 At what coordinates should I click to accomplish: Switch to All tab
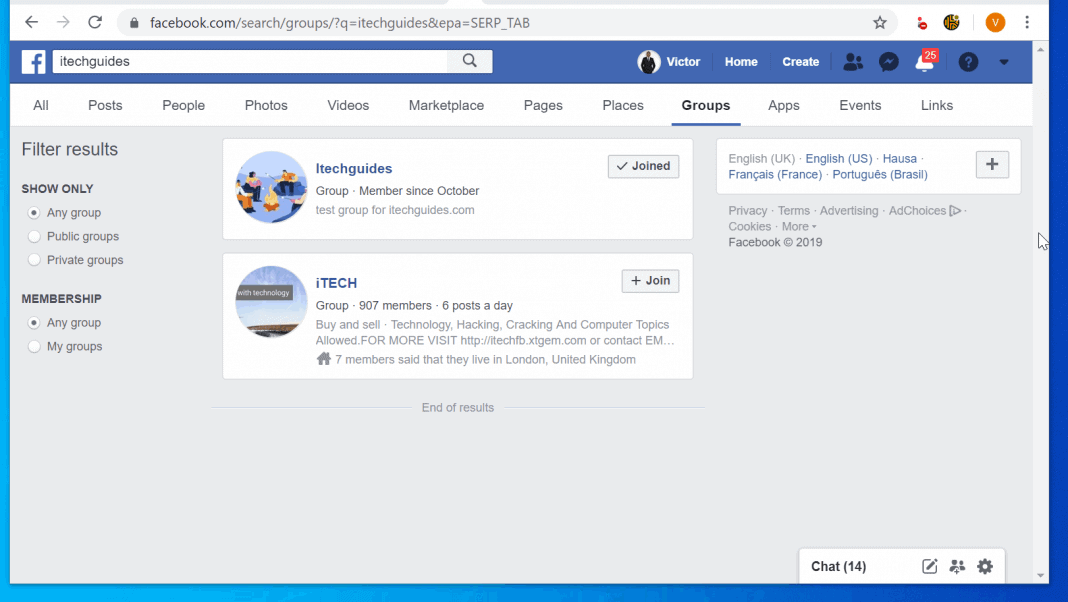click(41, 106)
